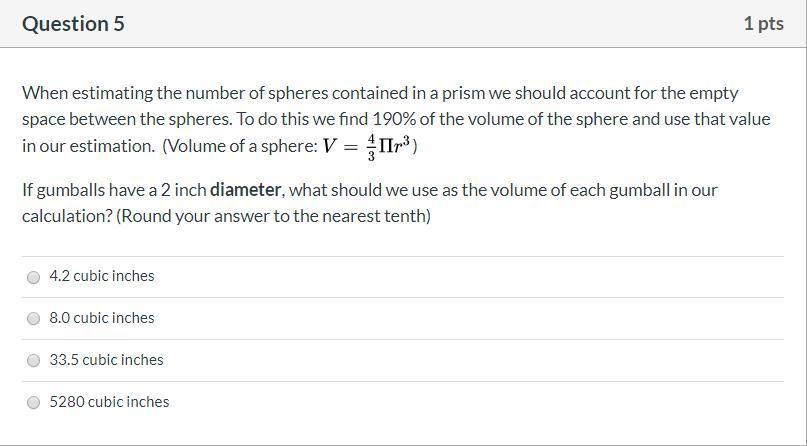This screenshot has height=446, width=807.
Task: Click the "33.5 cubic inches" answer label
Action: coord(107,360)
